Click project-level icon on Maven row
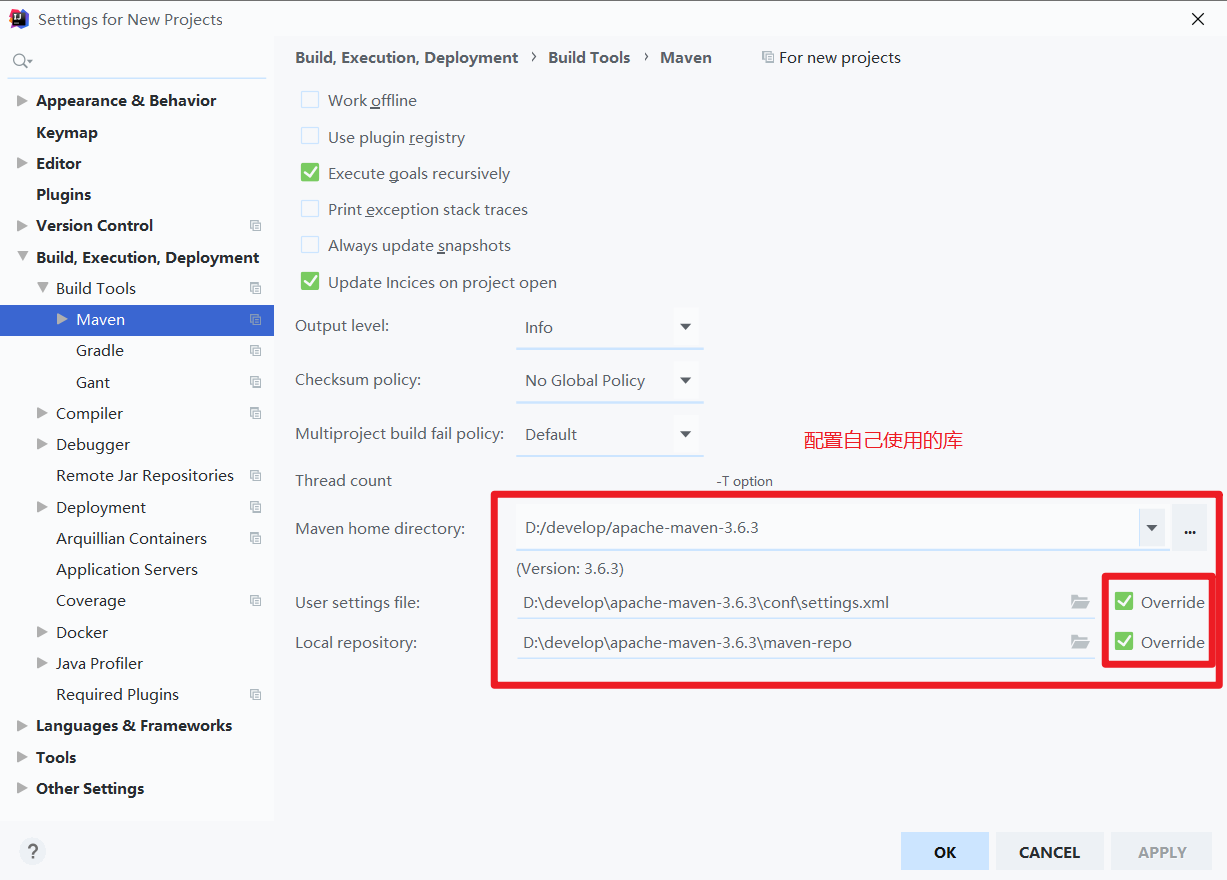Image resolution: width=1227 pixels, height=880 pixels. pos(255,320)
